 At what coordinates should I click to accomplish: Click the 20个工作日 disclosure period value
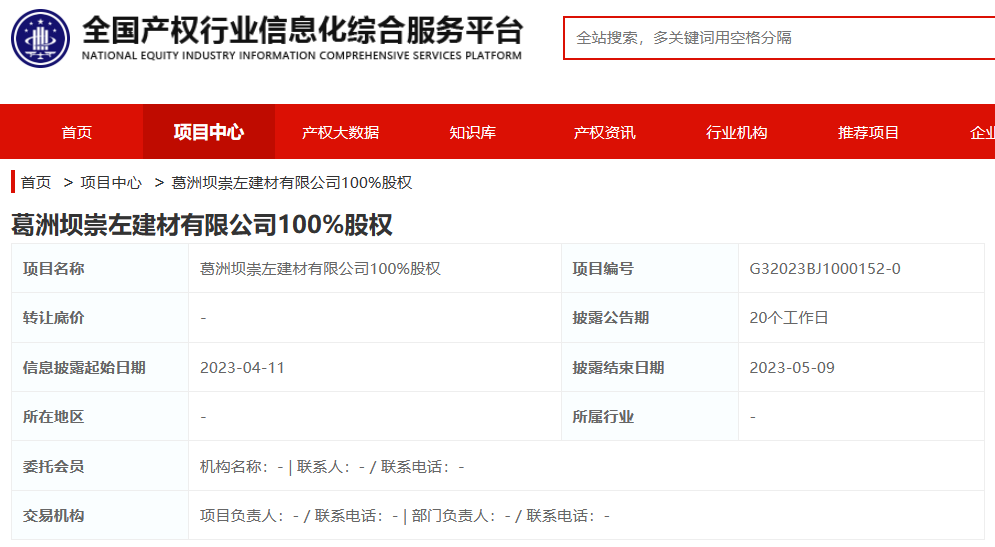point(789,318)
